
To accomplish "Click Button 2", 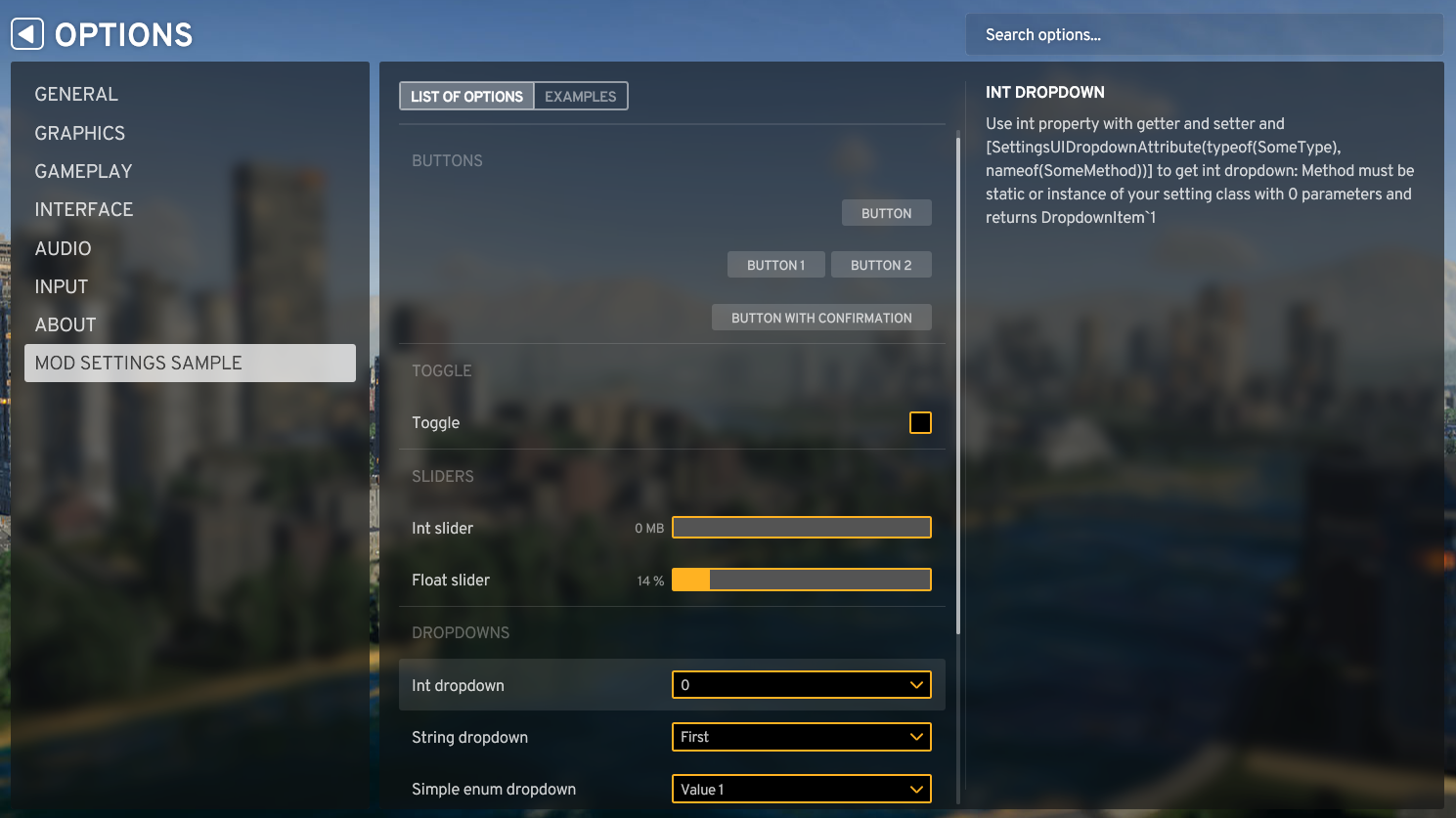I will pos(881,264).
